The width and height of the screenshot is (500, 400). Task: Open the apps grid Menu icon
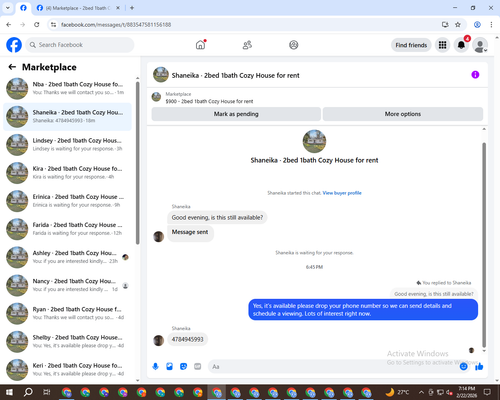[x=442, y=45]
